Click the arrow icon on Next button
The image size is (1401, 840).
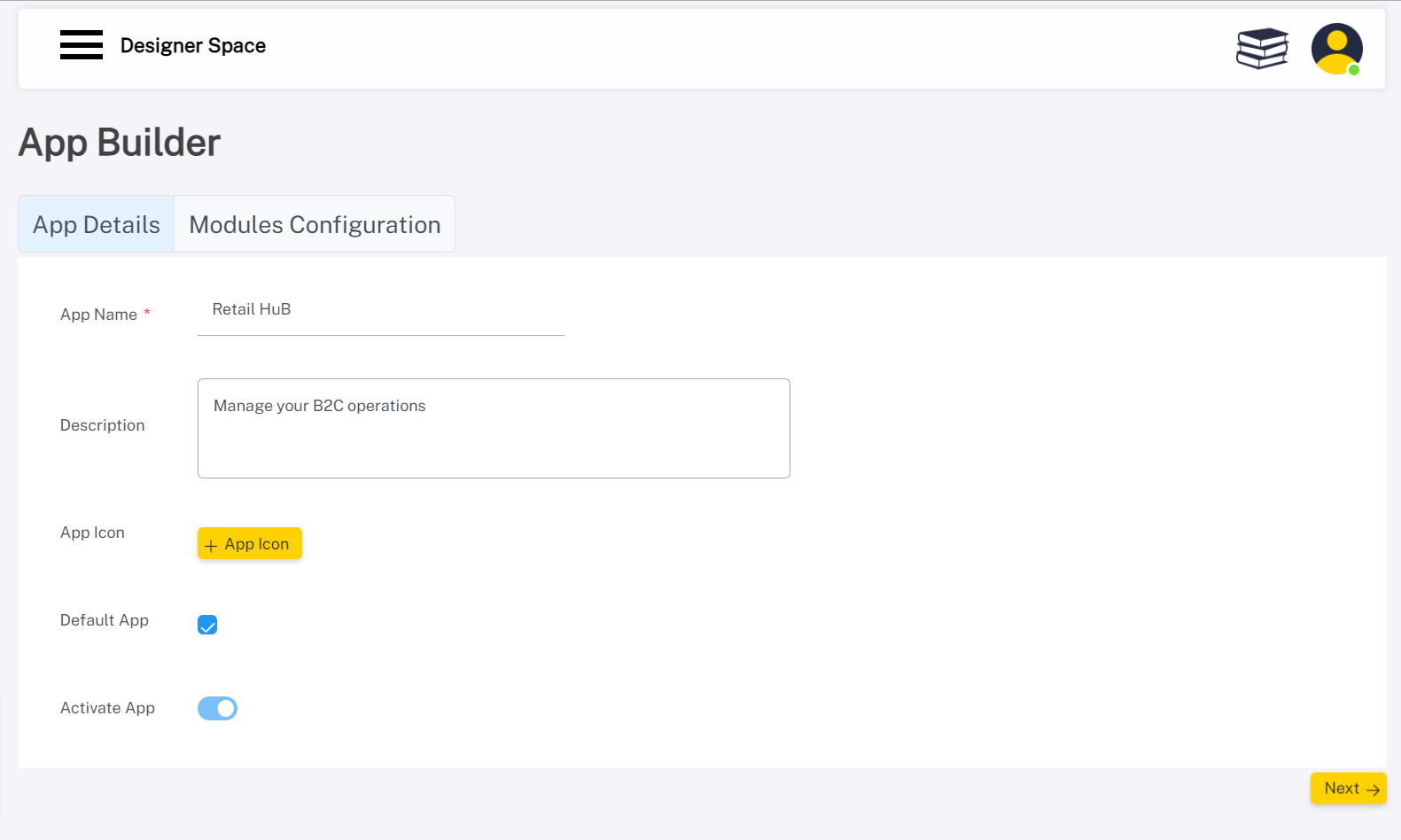click(x=1373, y=789)
